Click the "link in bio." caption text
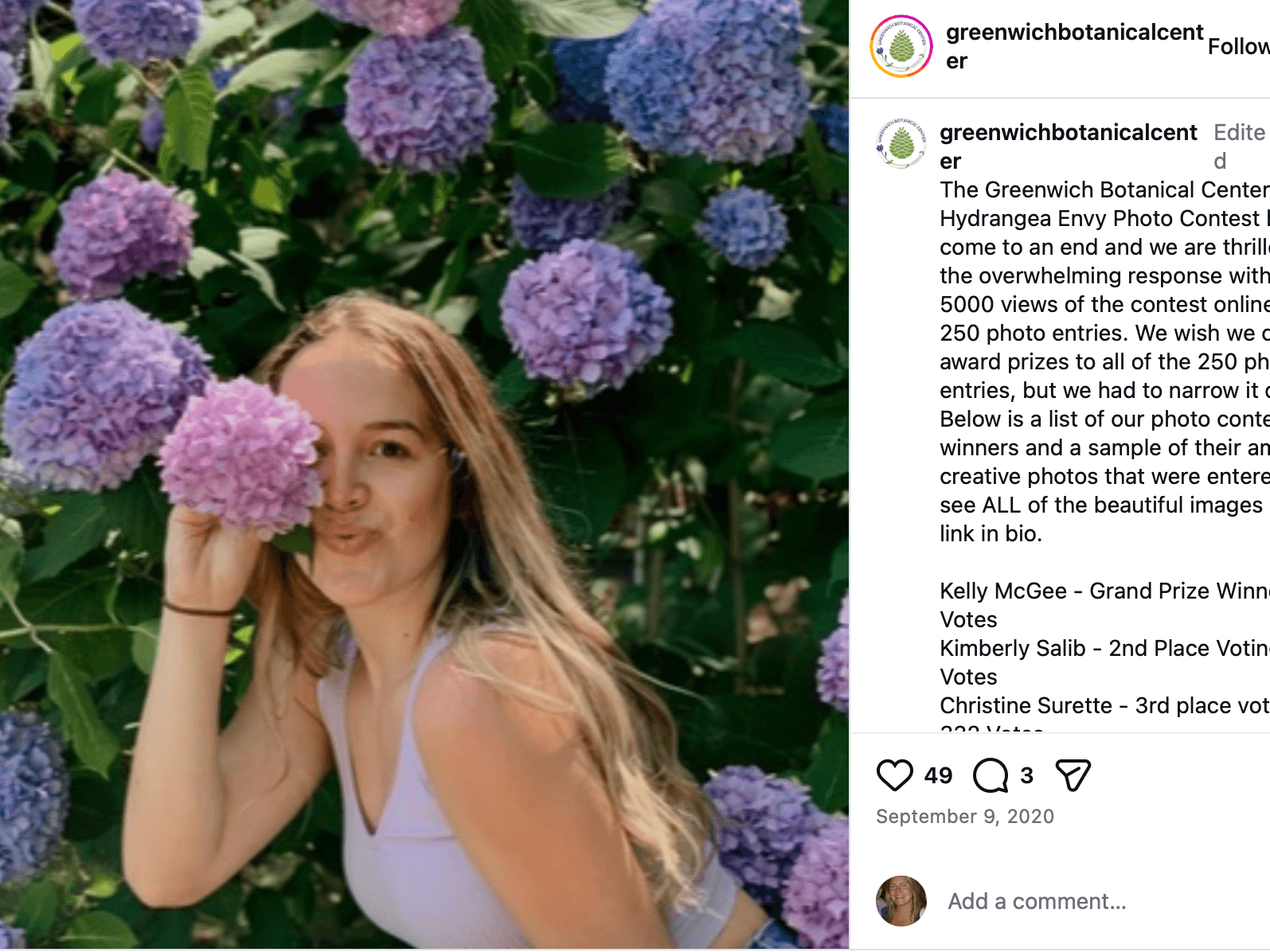 991,534
